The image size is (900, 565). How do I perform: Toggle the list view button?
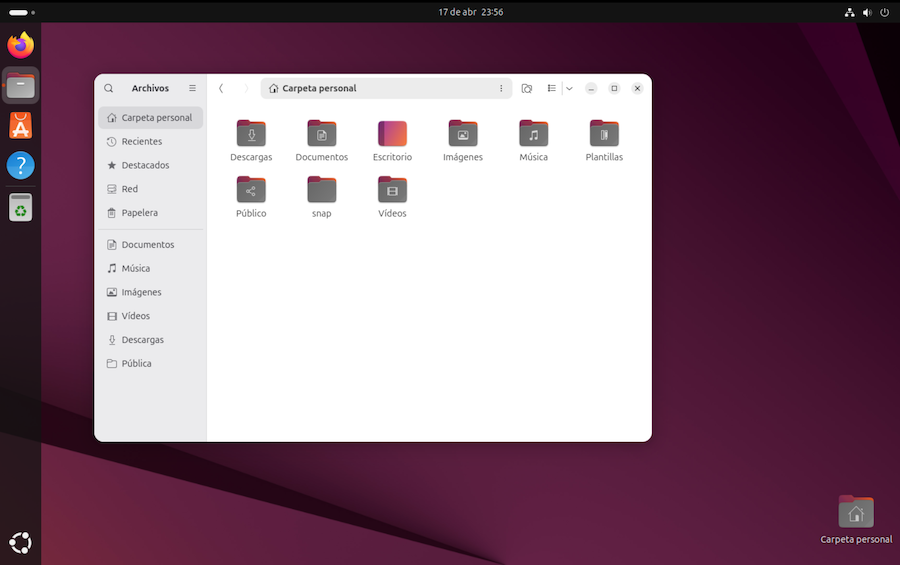point(552,89)
